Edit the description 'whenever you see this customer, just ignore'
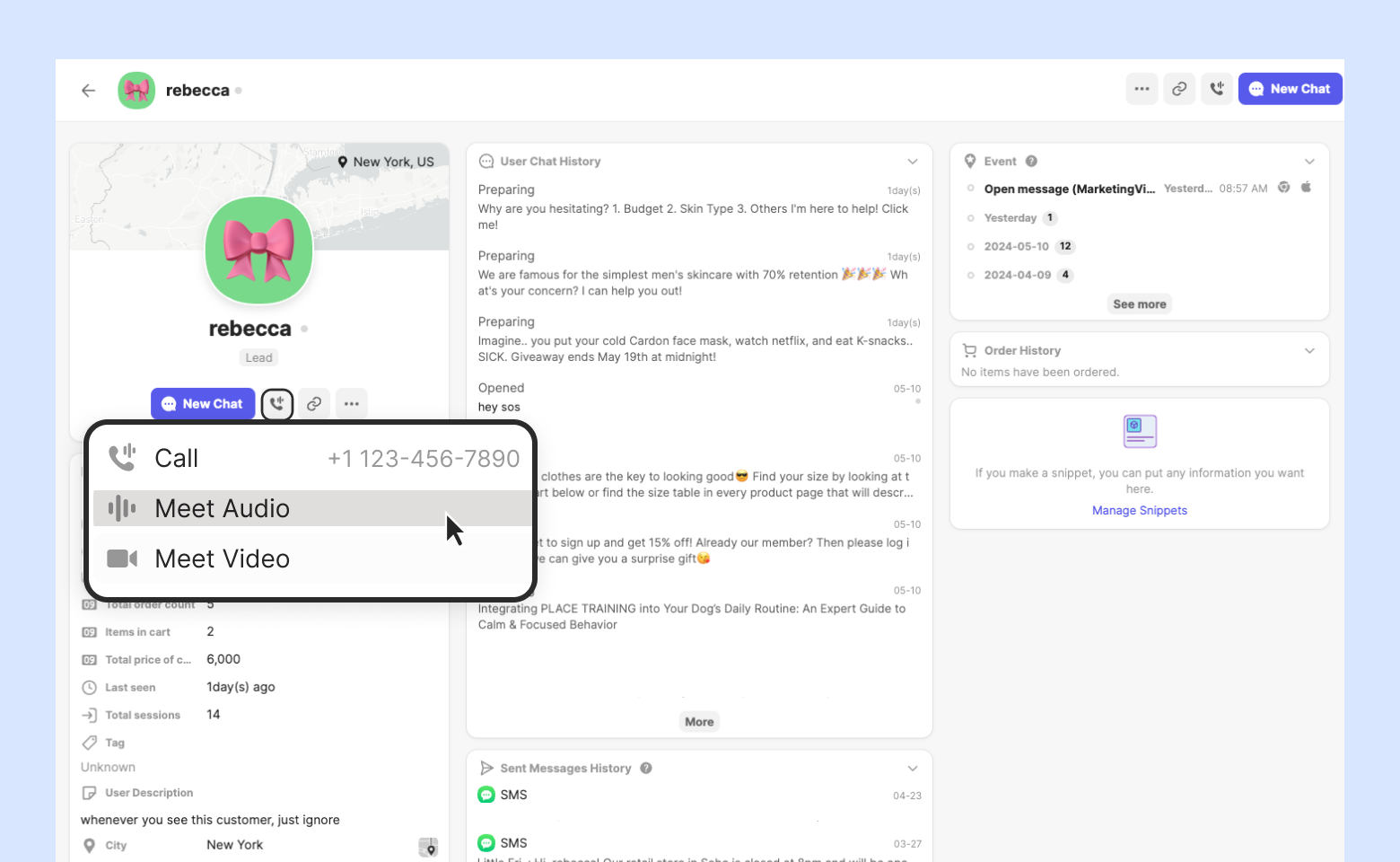This screenshot has width=1400, height=862. (210, 820)
